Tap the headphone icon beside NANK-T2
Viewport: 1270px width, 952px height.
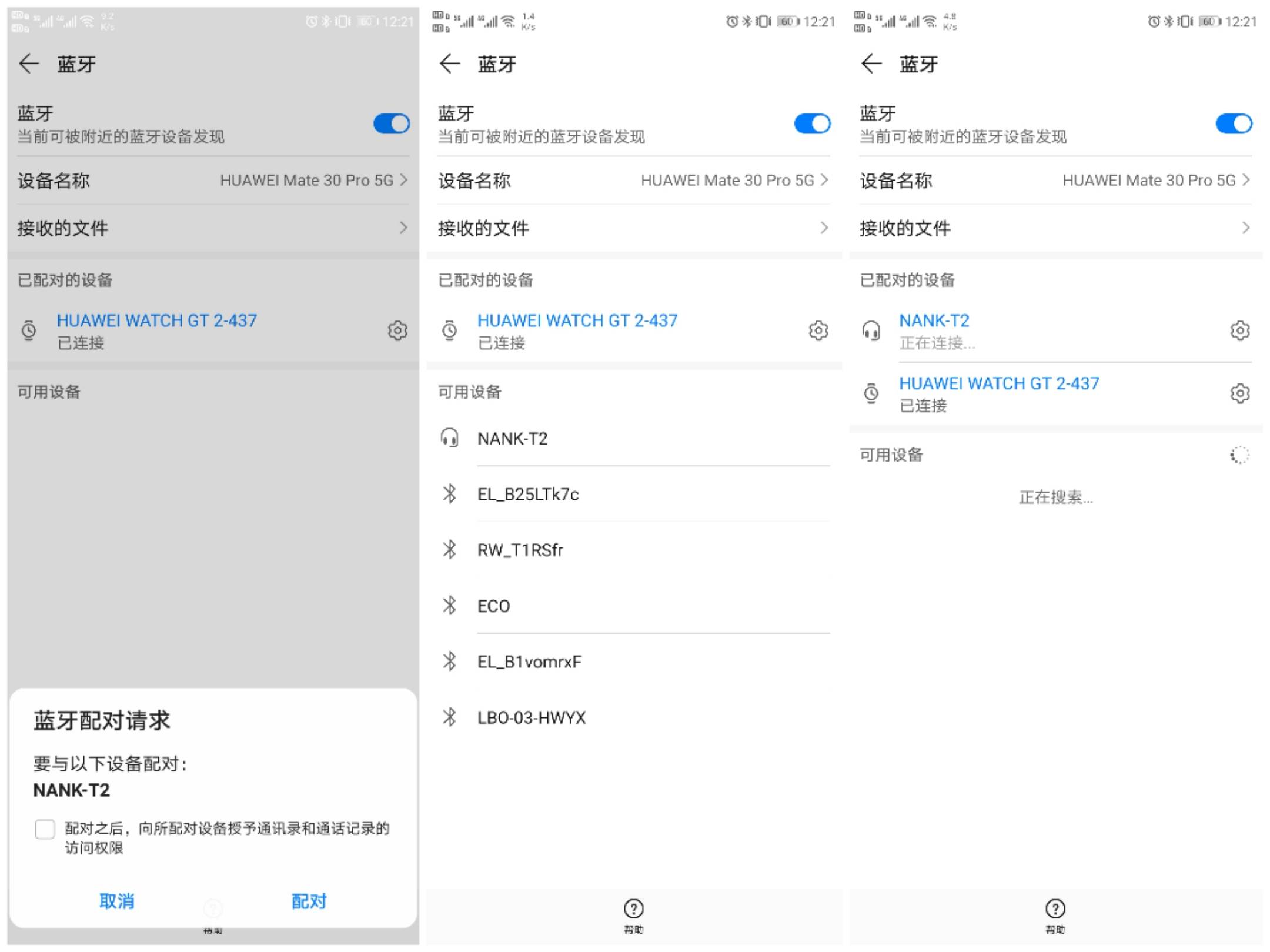click(873, 330)
